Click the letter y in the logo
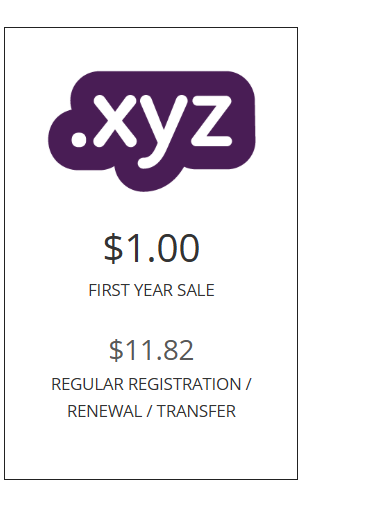The height and width of the screenshot is (507, 365). click(x=163, y=131)
